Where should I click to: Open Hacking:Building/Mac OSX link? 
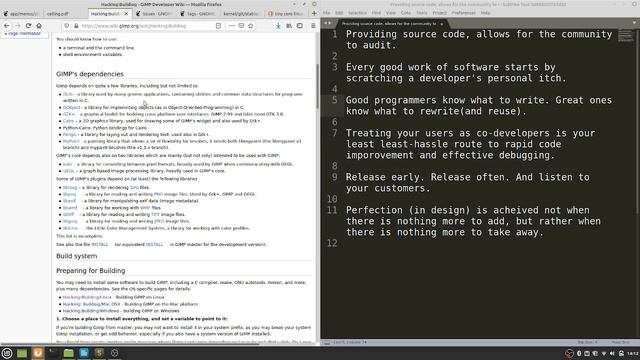coord(91,304)
